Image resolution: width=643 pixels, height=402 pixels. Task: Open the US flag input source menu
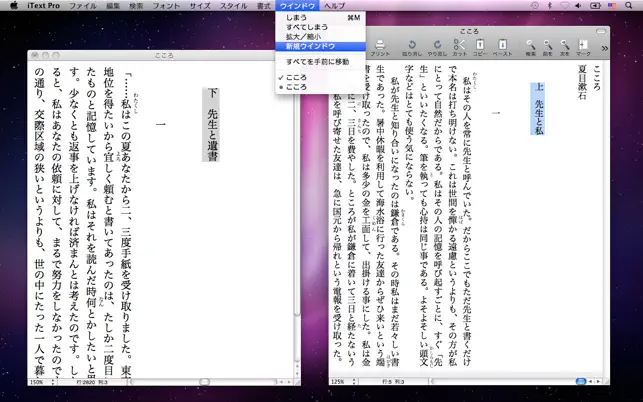tap(612, 5)
